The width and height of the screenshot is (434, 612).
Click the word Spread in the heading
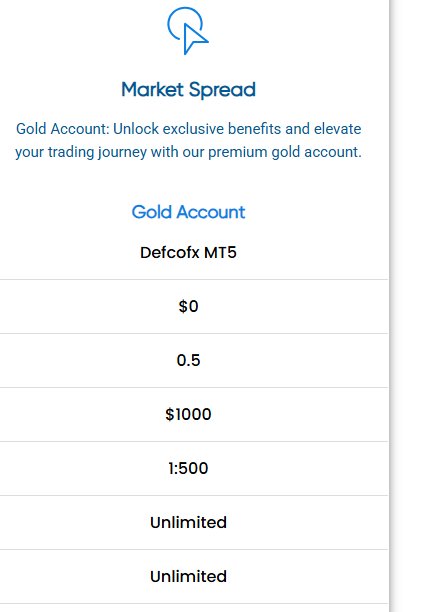222,91
